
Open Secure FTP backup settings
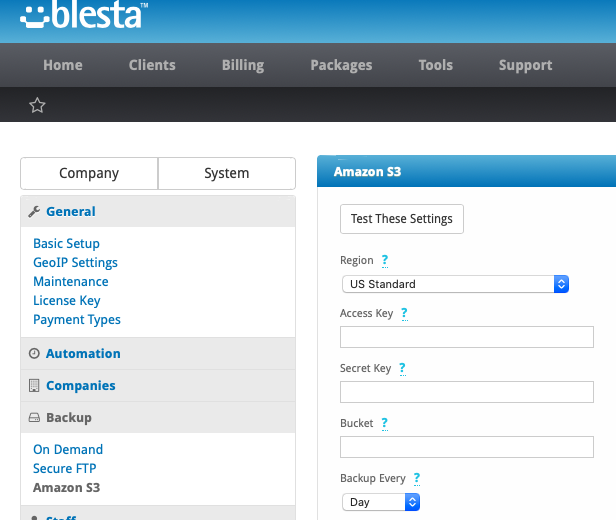(64, 469)
